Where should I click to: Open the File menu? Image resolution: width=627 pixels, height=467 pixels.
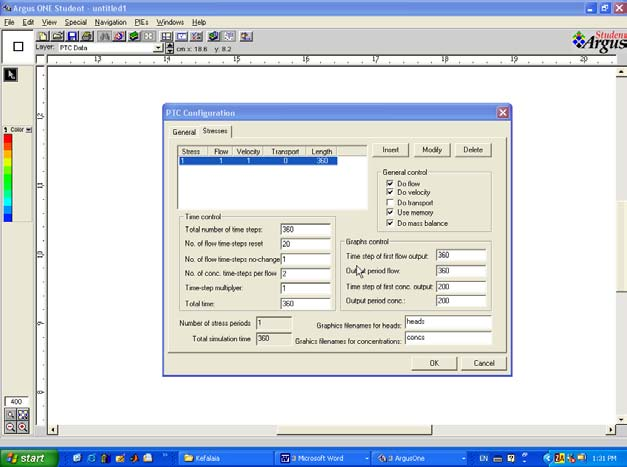tap(9, 22)
